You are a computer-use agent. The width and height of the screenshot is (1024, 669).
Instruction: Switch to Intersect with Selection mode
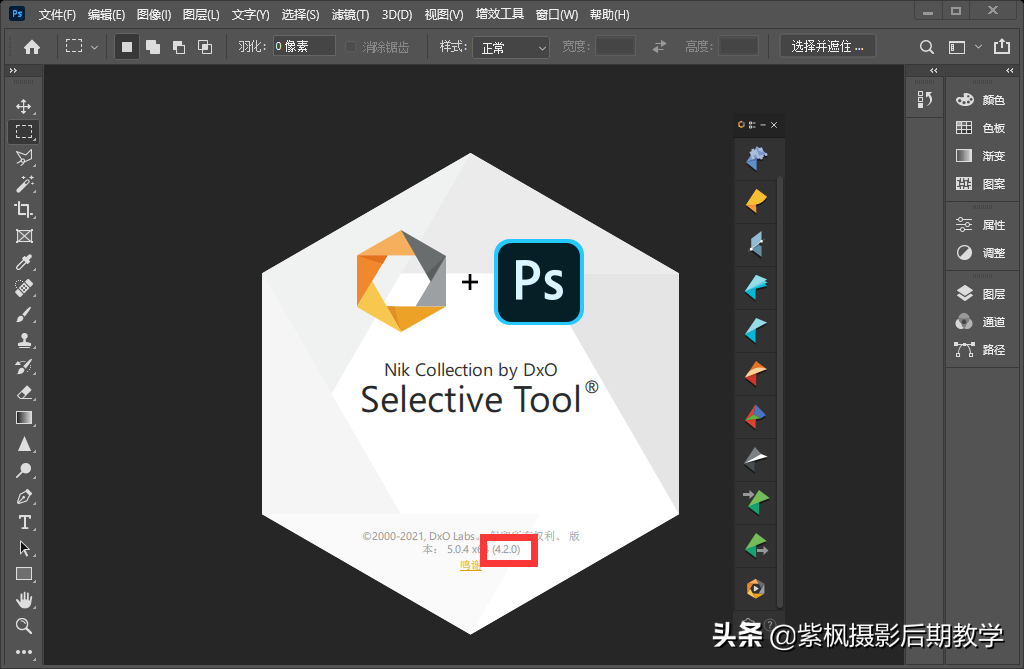click(x=205, y=47)
